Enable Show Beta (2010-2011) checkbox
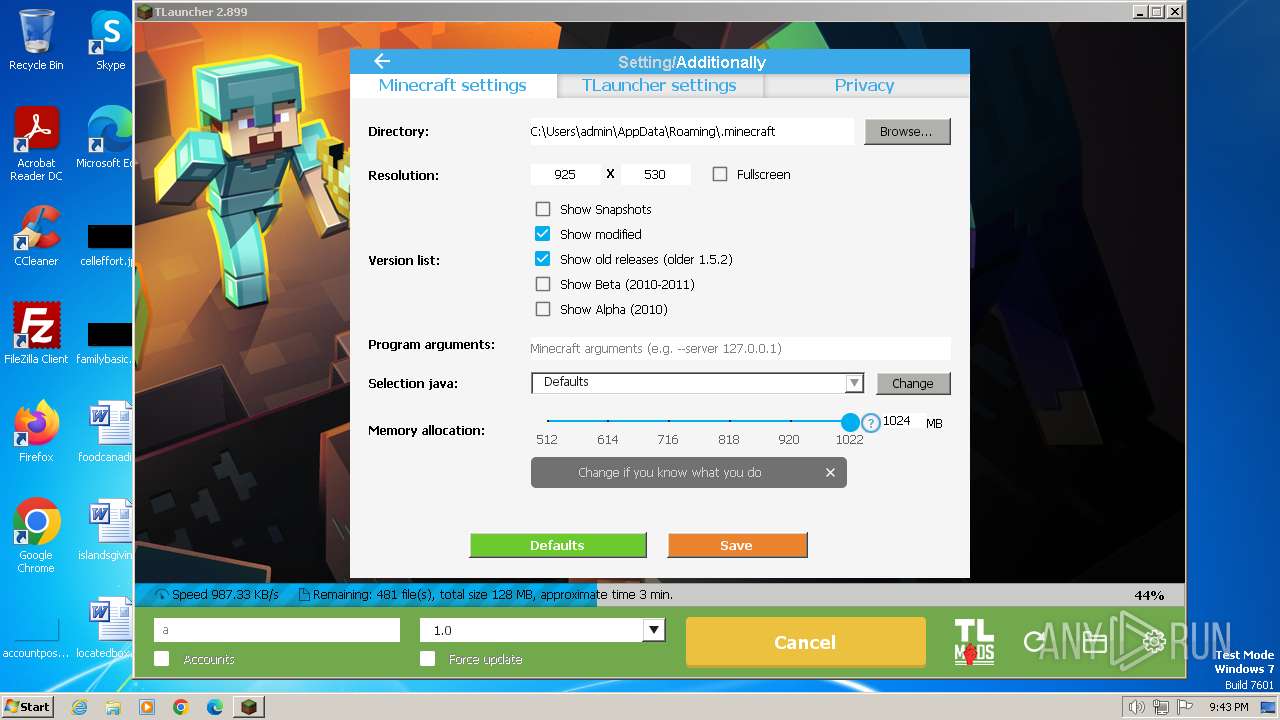 [543, 284]
